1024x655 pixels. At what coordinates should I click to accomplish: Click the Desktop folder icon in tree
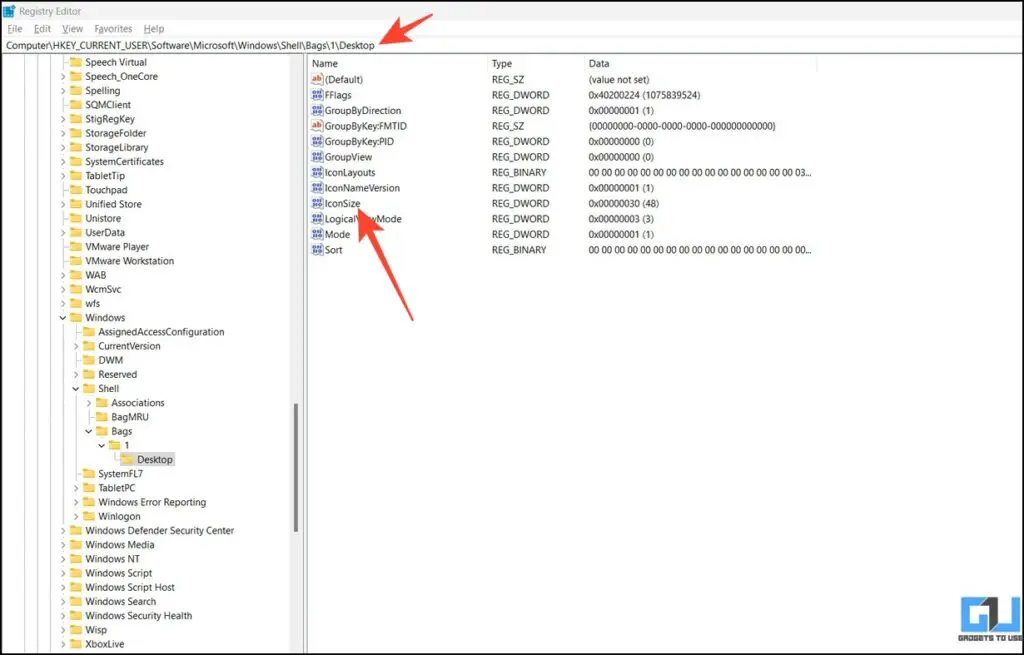[129, 459]
